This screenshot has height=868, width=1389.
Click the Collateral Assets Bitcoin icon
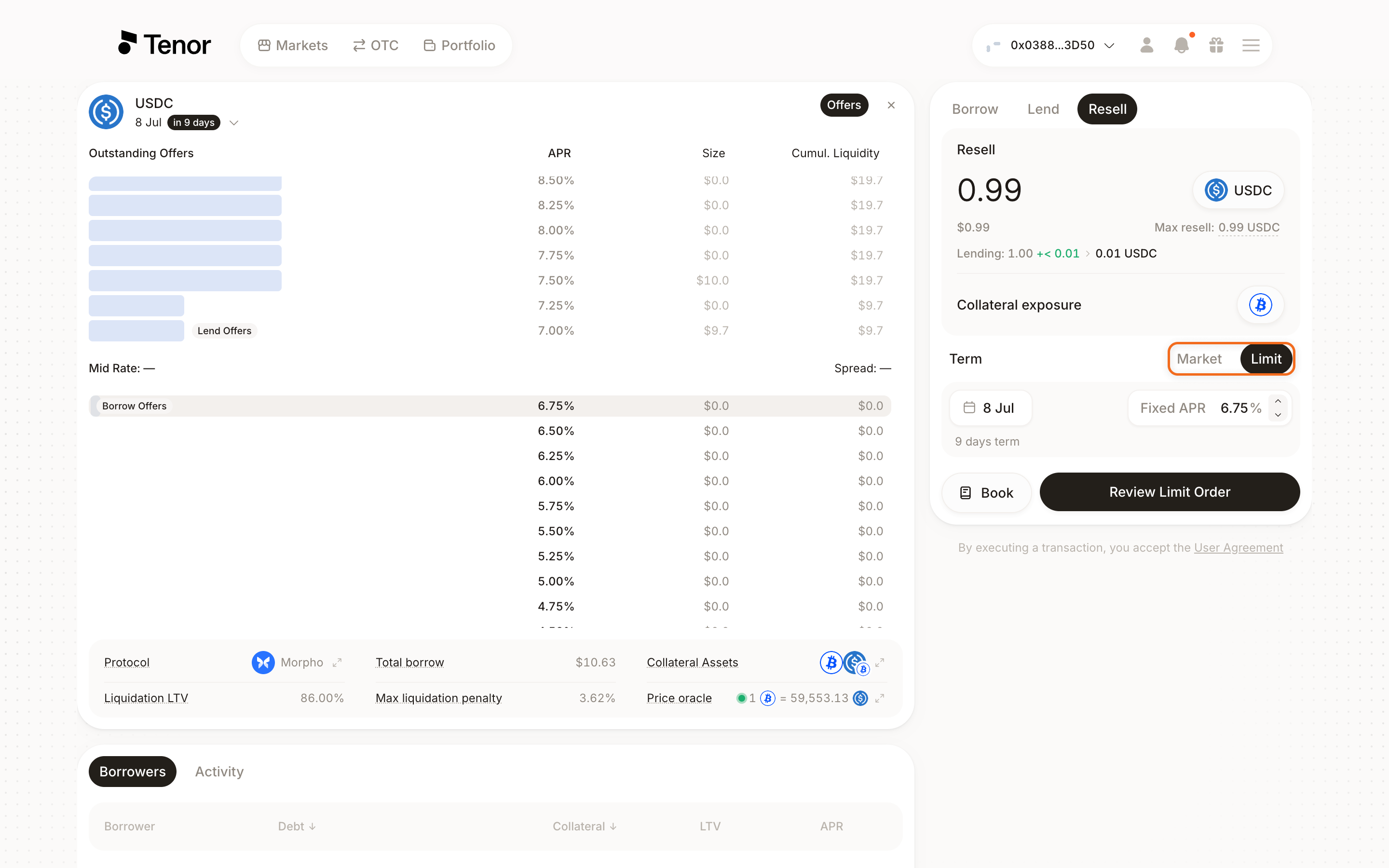(x=831, y=663)
